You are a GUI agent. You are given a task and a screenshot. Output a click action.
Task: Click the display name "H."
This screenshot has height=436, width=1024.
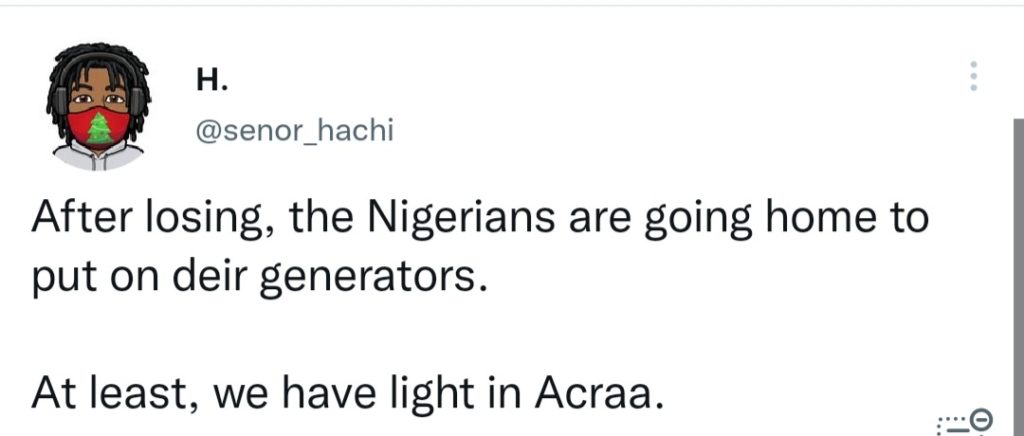coord(211,82)
